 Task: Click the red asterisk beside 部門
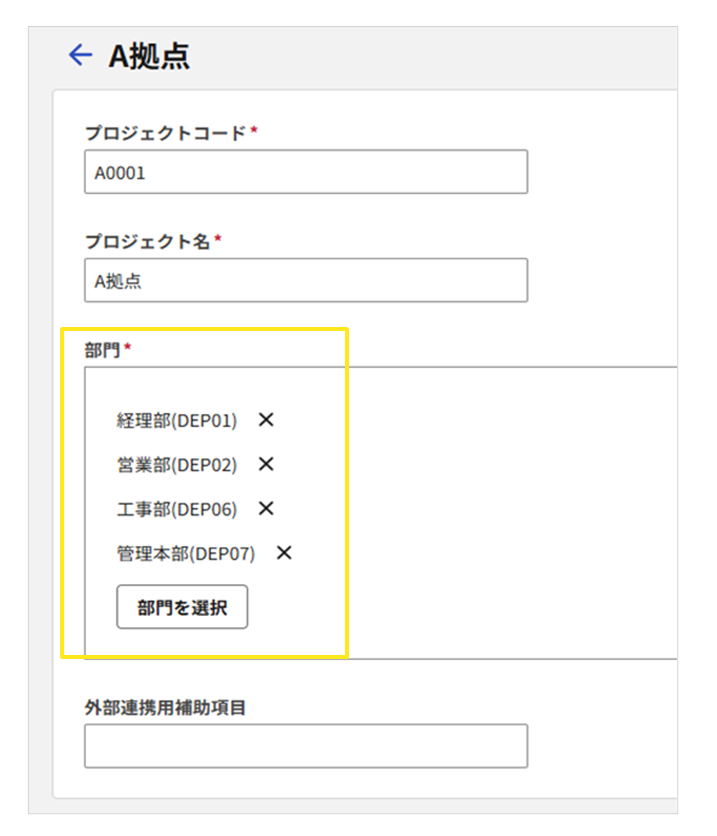tap(128, 348)
